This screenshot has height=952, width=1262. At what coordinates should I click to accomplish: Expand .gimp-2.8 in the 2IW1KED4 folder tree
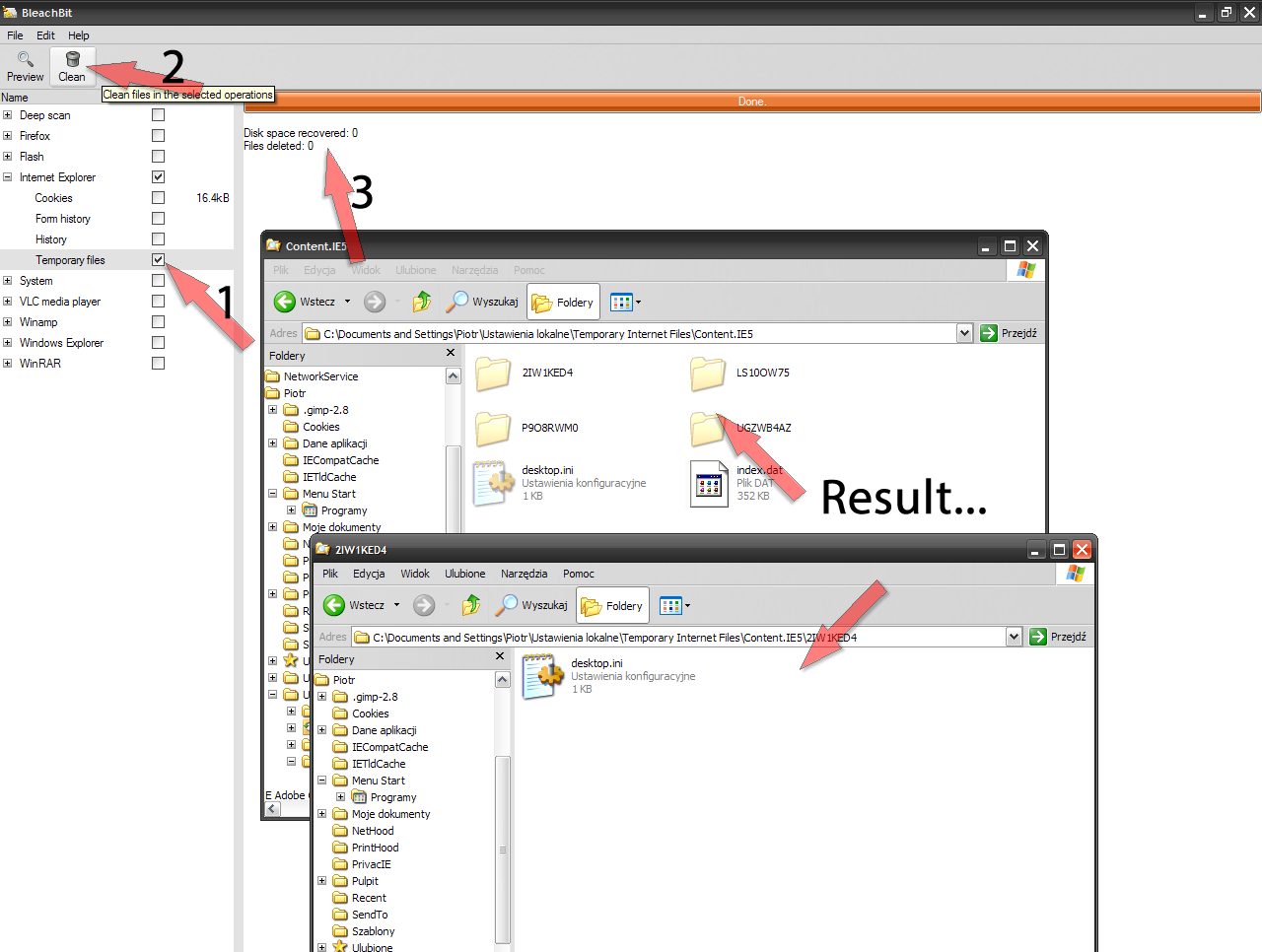[322, 697]
